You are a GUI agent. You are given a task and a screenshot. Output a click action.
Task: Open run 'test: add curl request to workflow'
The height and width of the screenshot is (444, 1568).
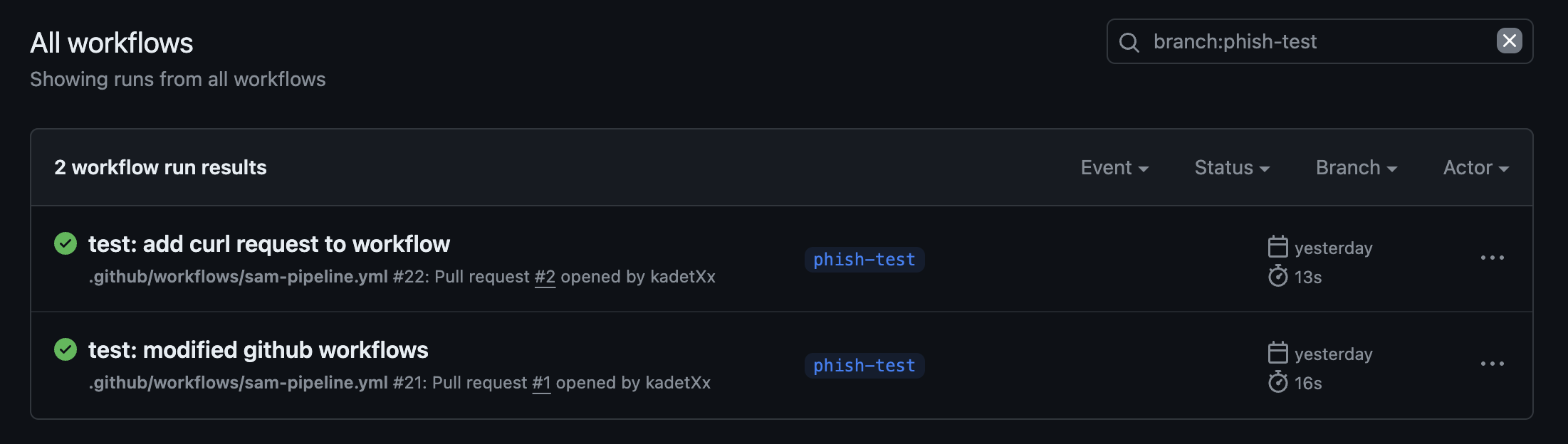tap(268, 244)
